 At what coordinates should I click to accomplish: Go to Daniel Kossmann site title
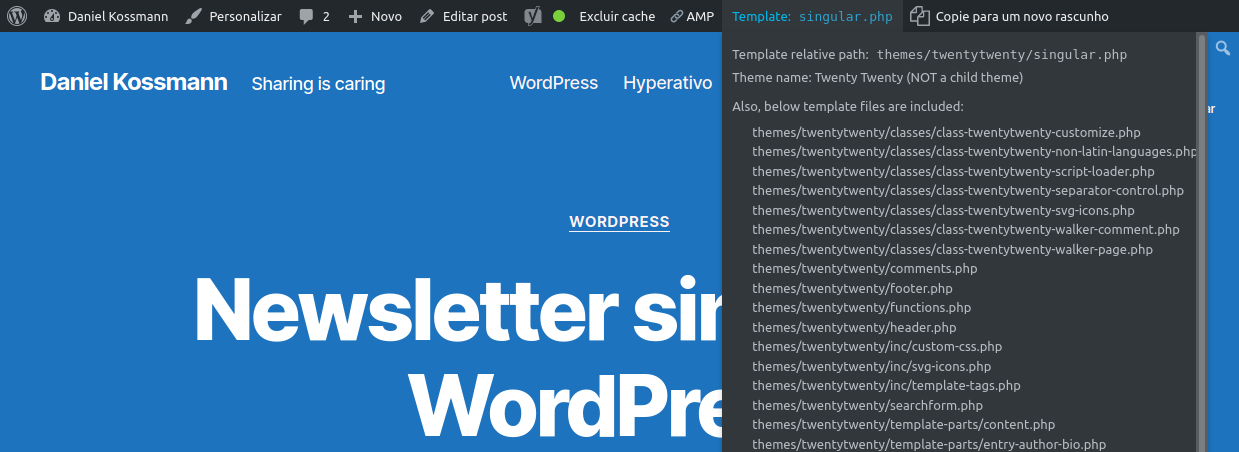tap(134, 82)
